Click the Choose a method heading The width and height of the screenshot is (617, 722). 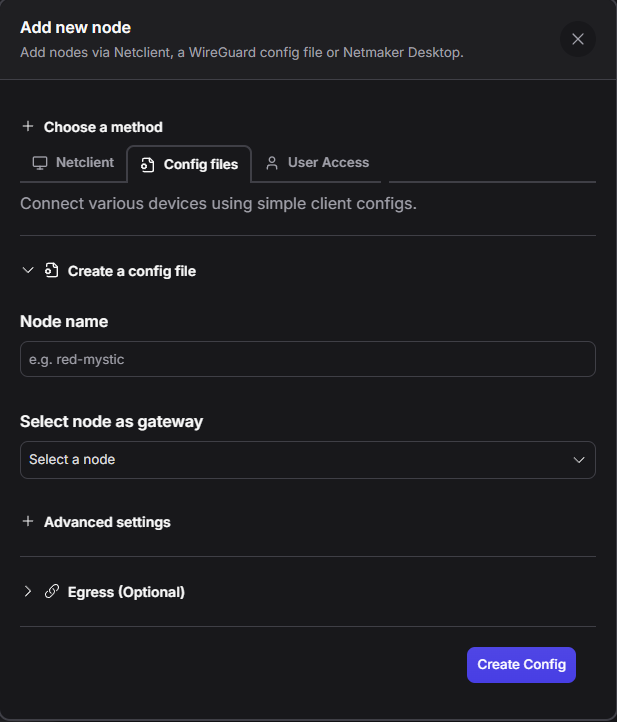pos(103,127)
